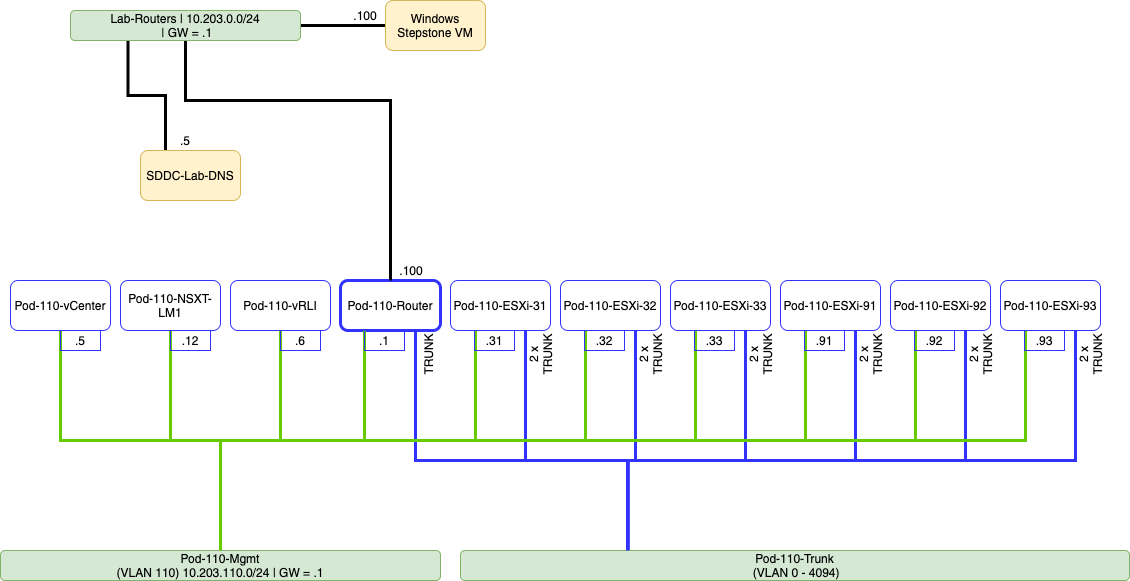
Task: Click the Pod-110-Mgmt VLAN 110 network bar
Action: click(220, 565)
